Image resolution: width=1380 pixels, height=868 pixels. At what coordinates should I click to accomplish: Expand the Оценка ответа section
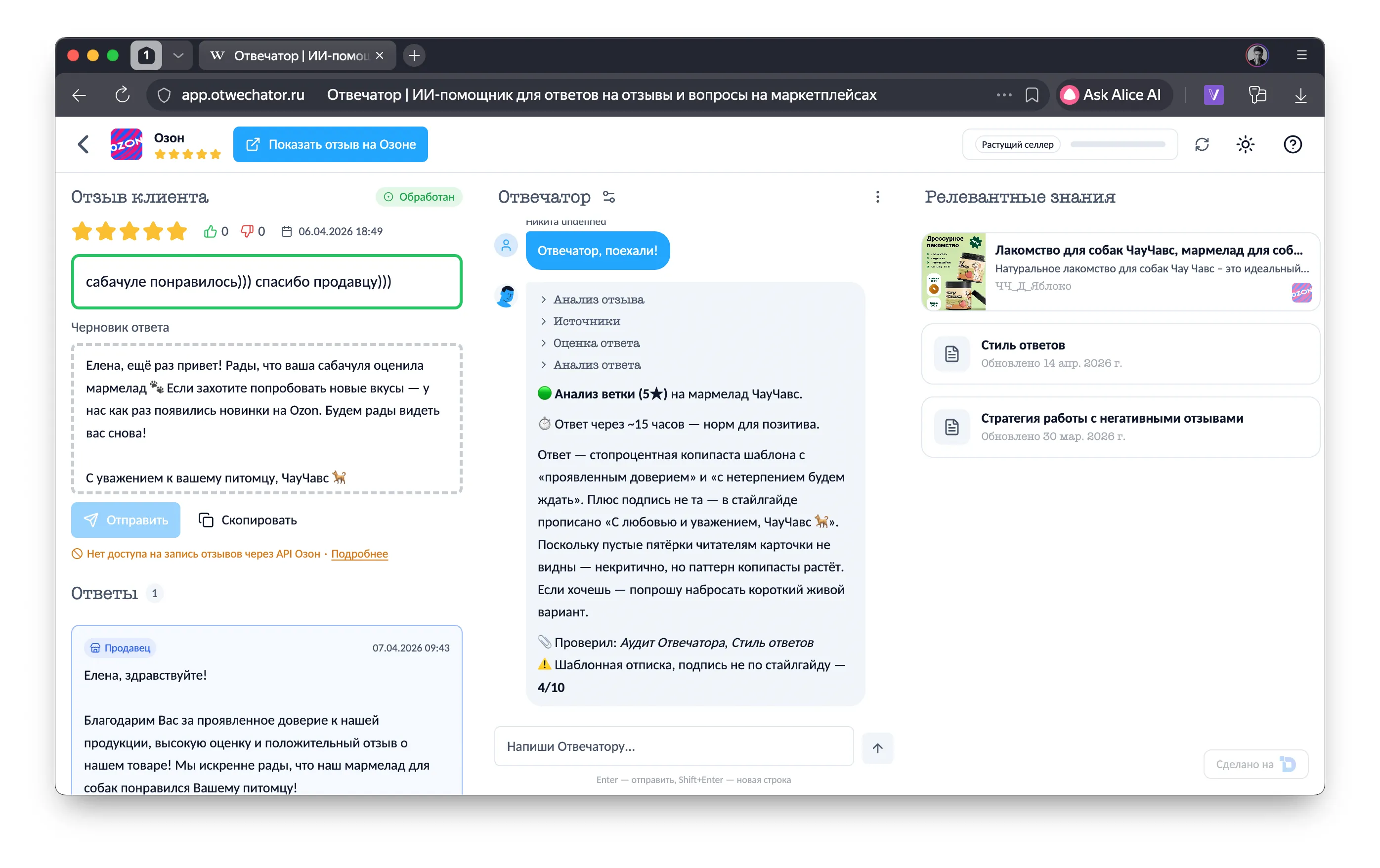click(596, 343)
